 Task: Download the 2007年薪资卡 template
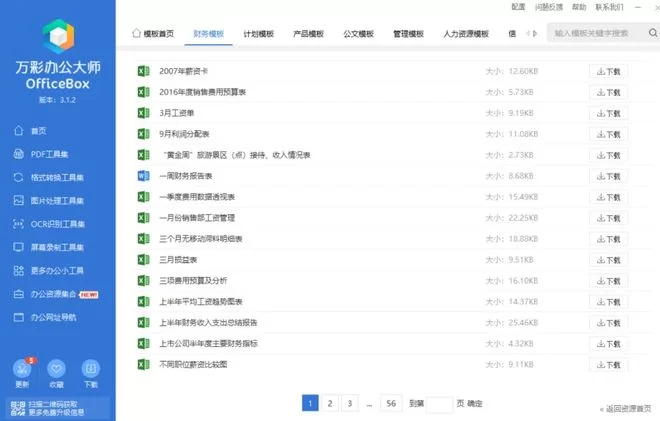point(608,72)
